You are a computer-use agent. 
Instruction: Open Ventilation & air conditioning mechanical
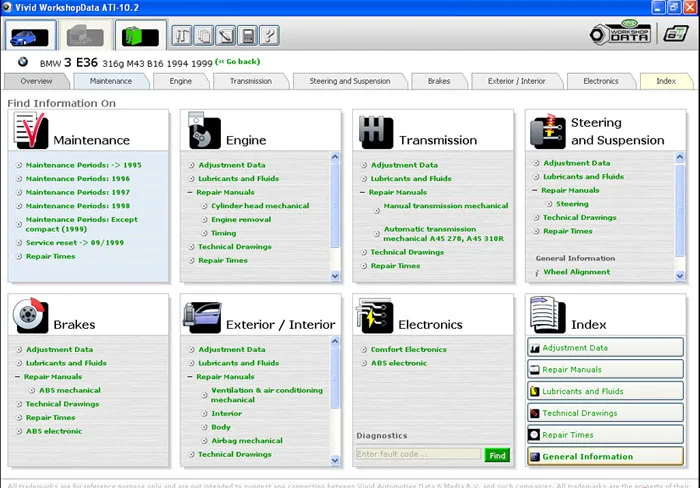[x=267, y=395]
